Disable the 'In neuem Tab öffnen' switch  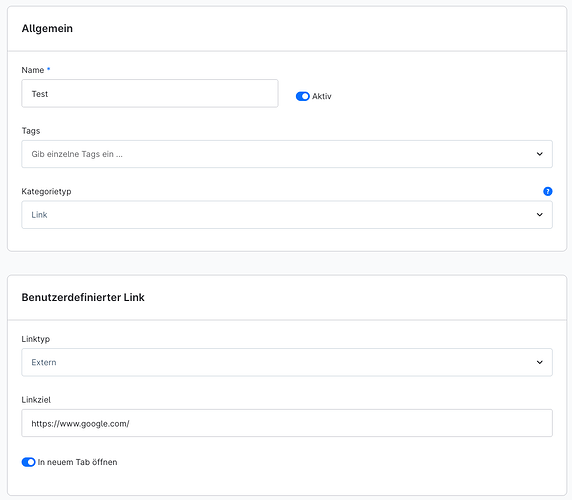[x=28, y=462]
